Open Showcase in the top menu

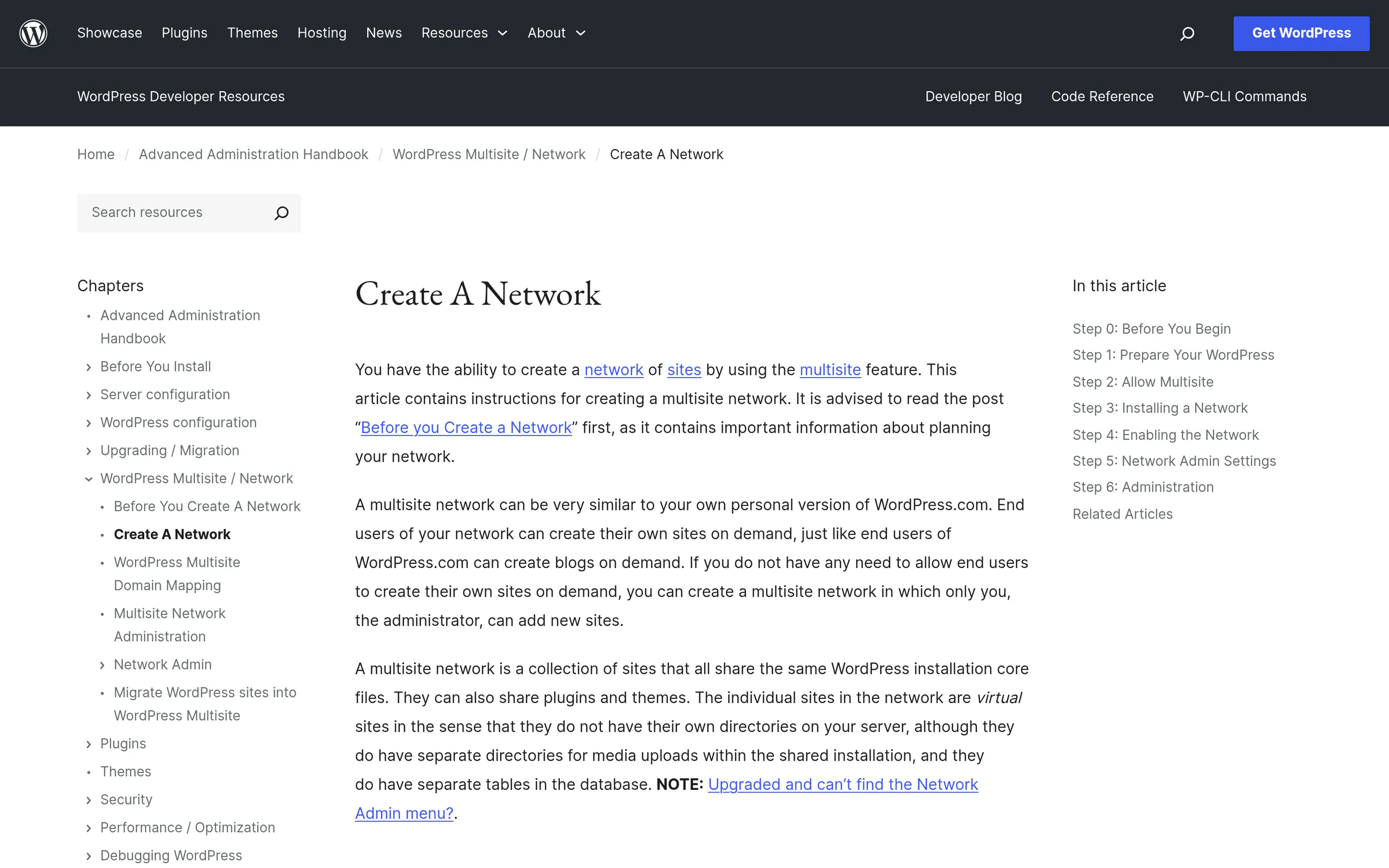(x=110, y=33)
